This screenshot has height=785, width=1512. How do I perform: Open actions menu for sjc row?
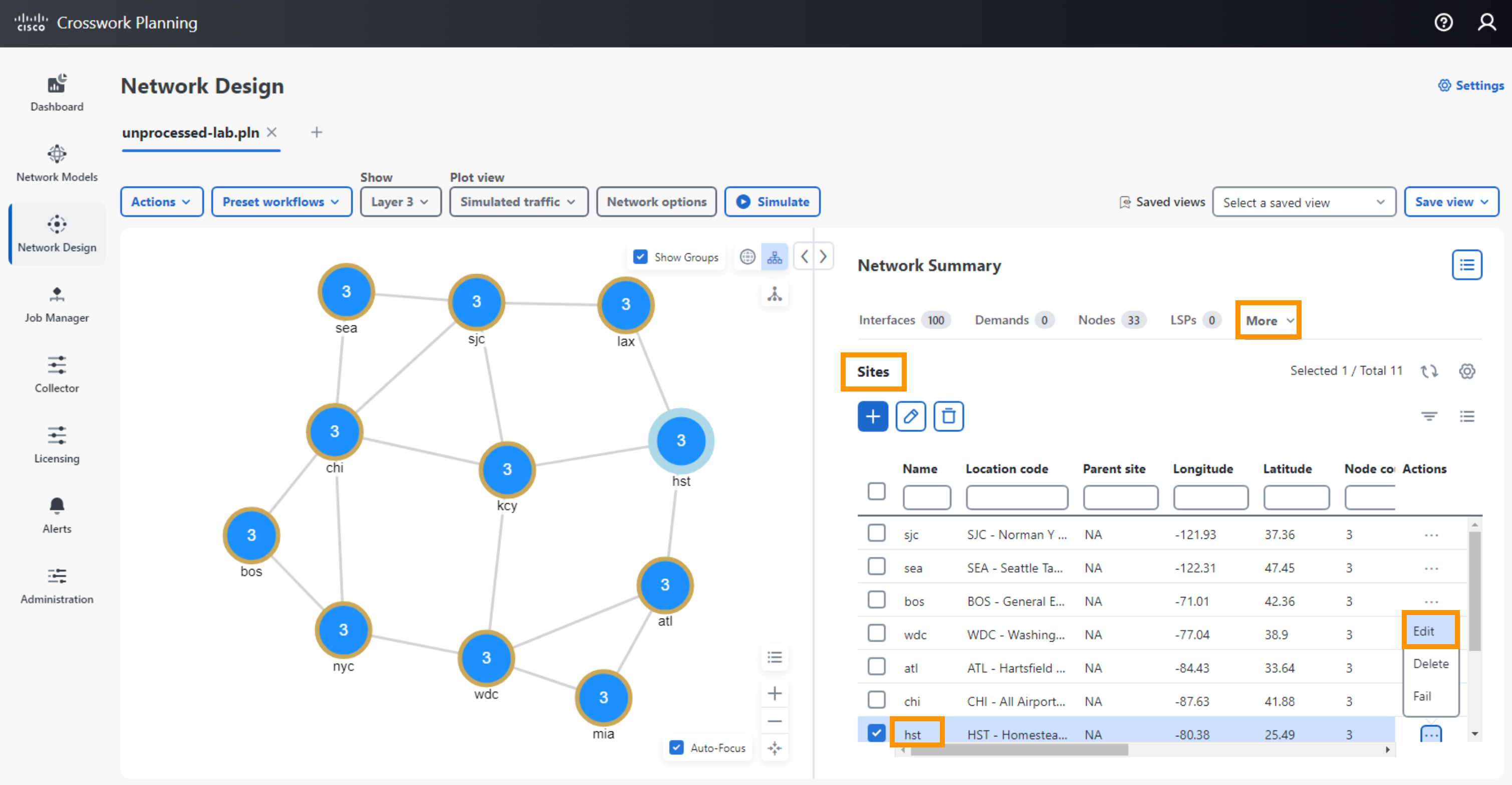1431,535
